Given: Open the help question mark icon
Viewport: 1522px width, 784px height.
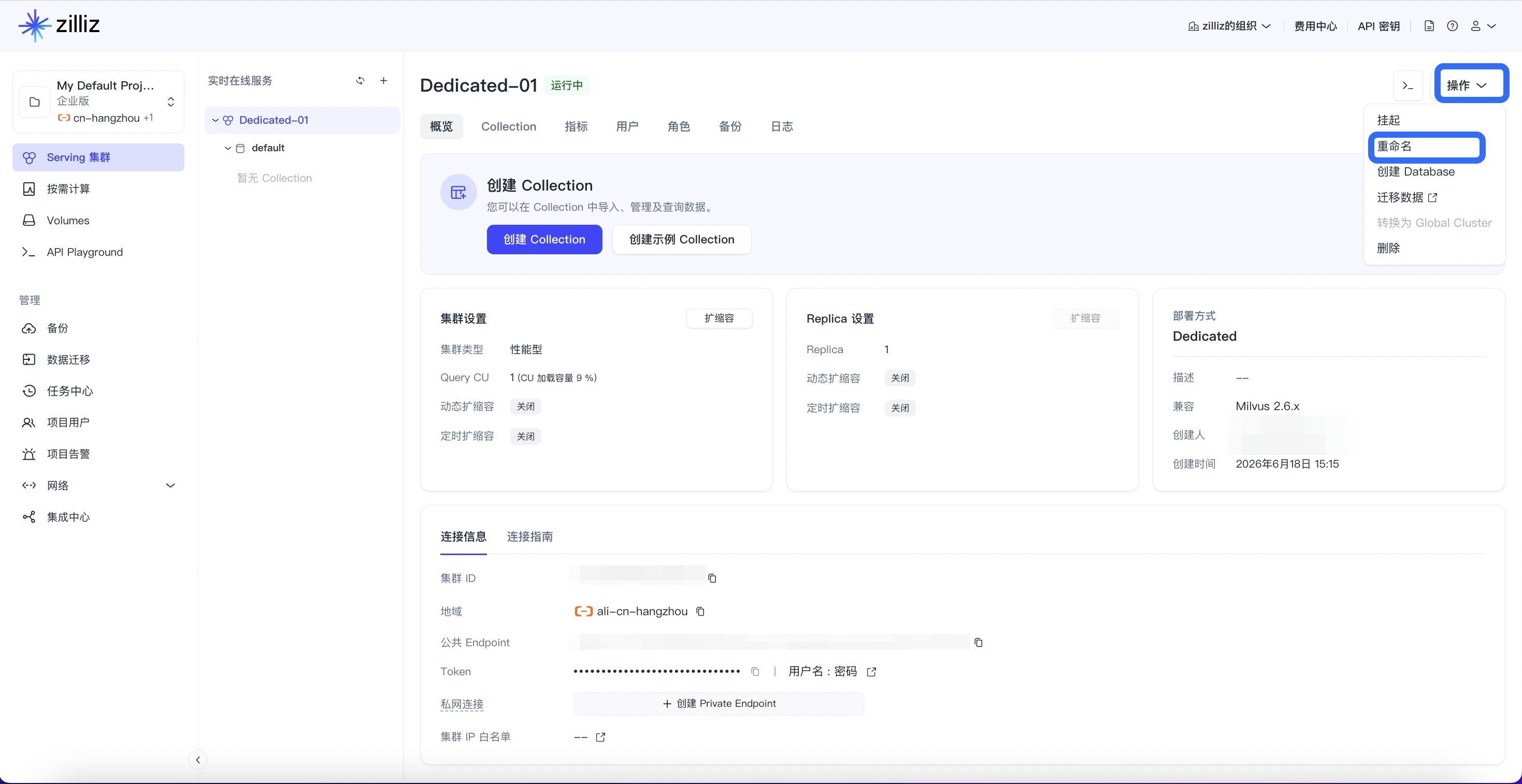Looking at the screenshot, I should click(1452, 26).
